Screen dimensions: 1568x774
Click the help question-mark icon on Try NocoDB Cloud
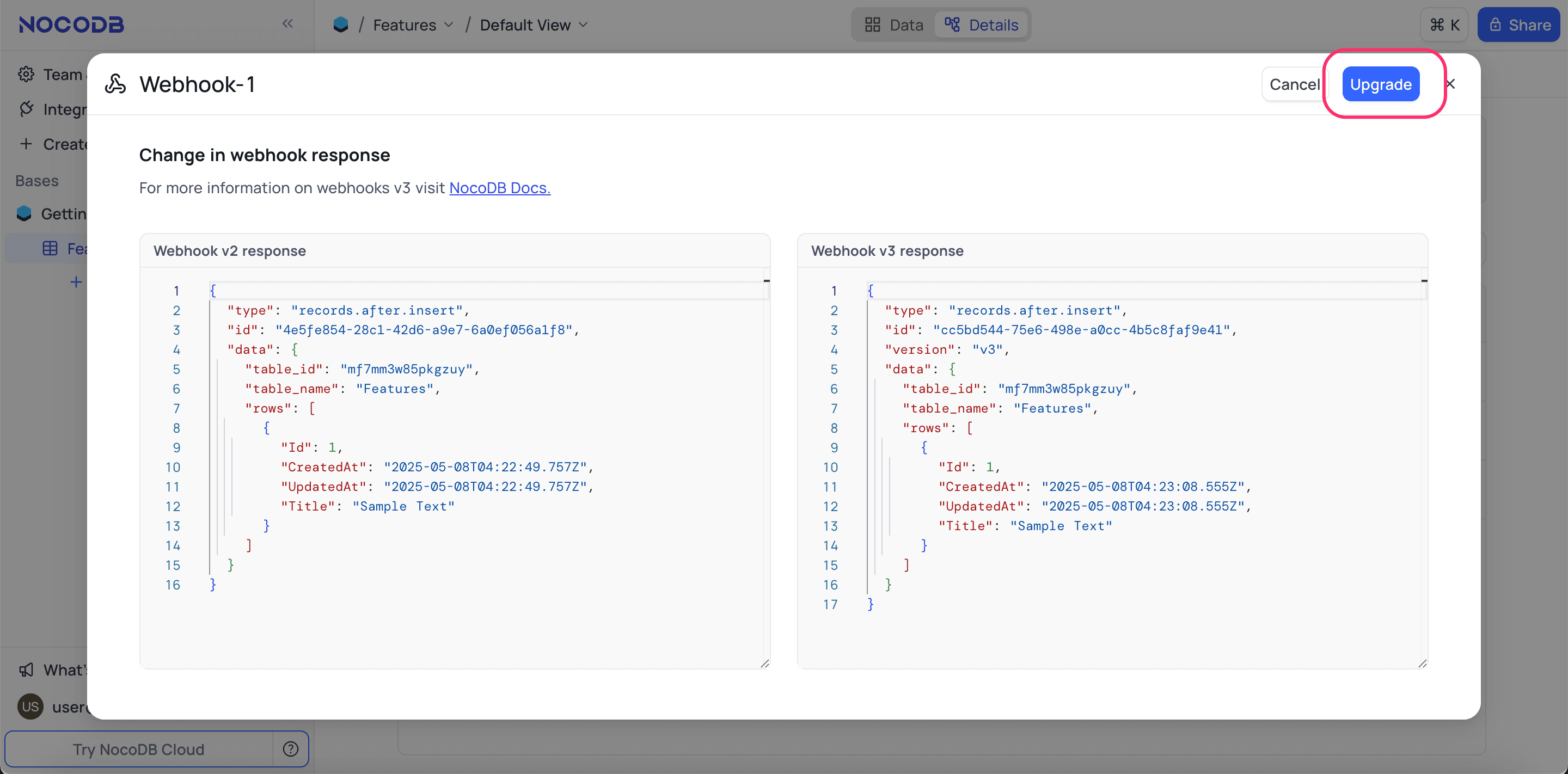pyautogui.click(x=290, y=749)
